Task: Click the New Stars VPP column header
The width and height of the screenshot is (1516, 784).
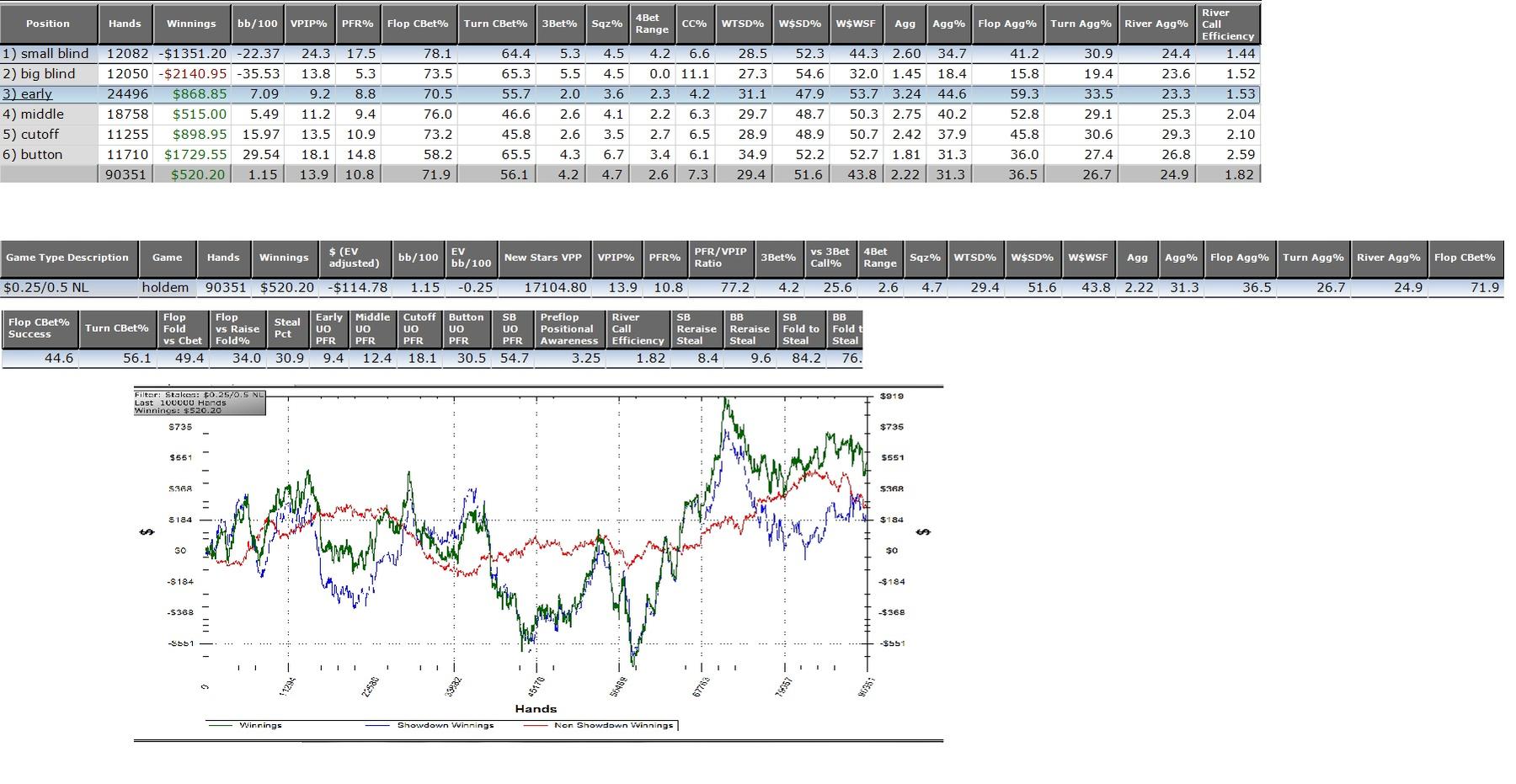Action: pos(542,258)
